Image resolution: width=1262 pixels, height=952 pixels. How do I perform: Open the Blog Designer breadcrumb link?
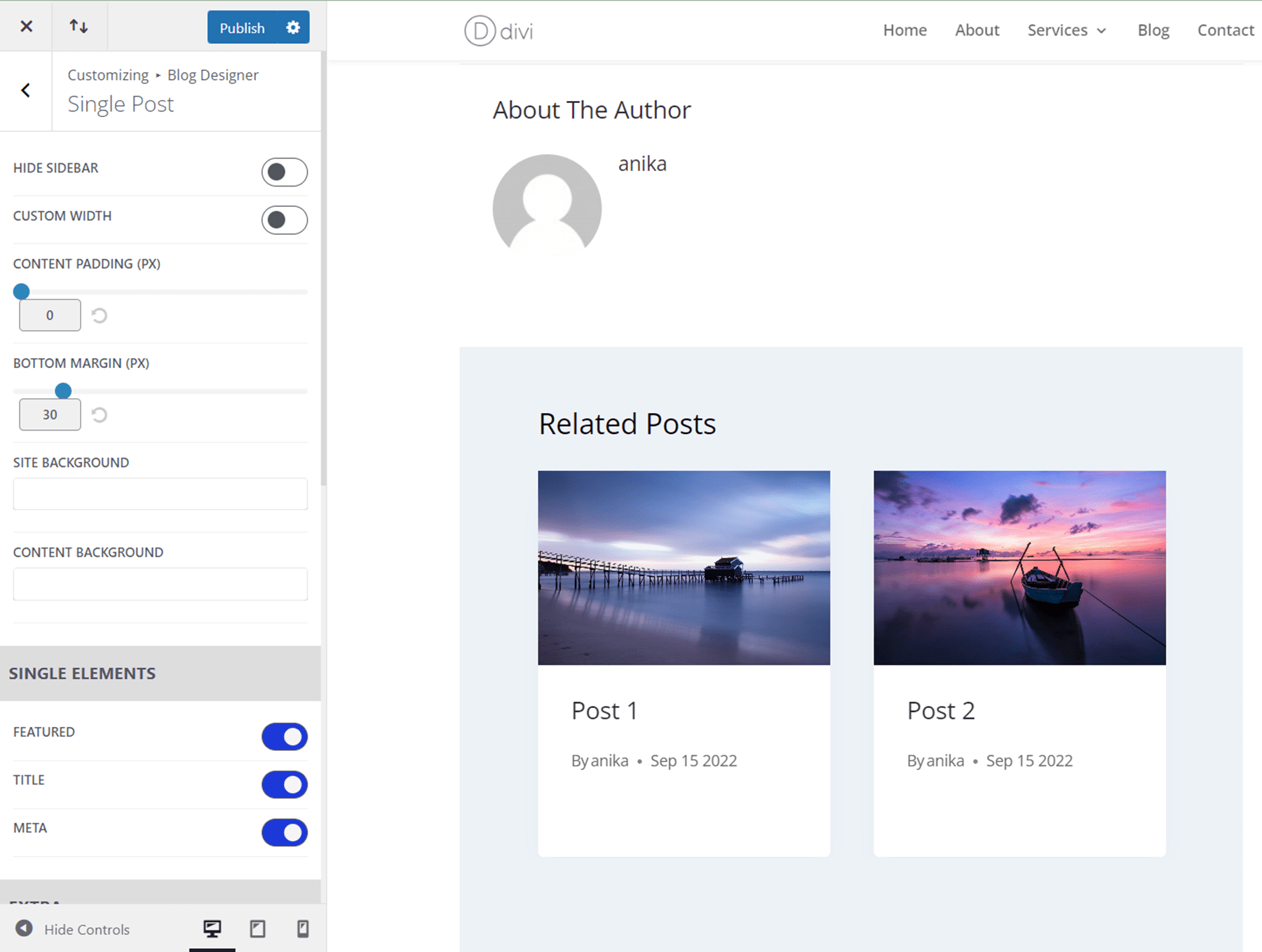coord(212,75)
